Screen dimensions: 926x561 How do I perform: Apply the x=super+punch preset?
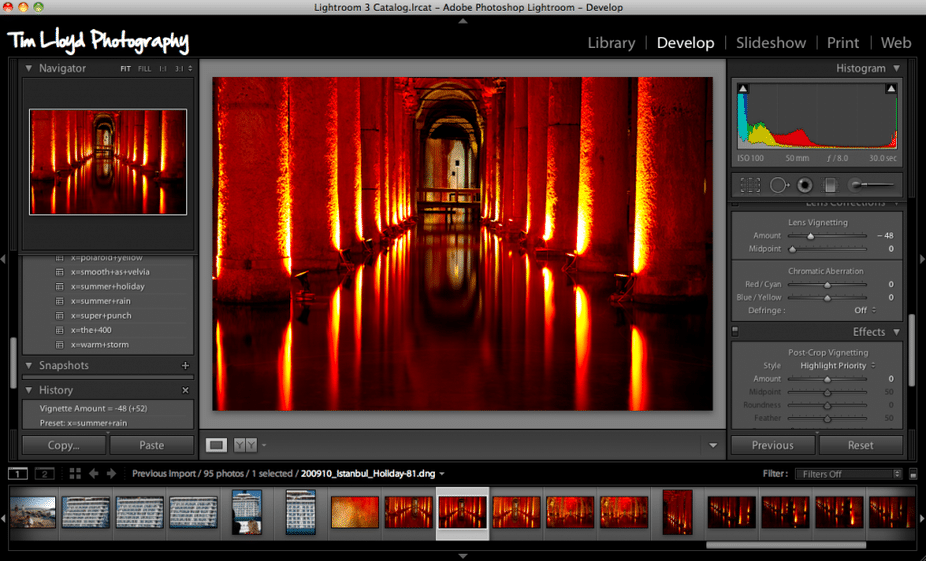tap(101, 315)
